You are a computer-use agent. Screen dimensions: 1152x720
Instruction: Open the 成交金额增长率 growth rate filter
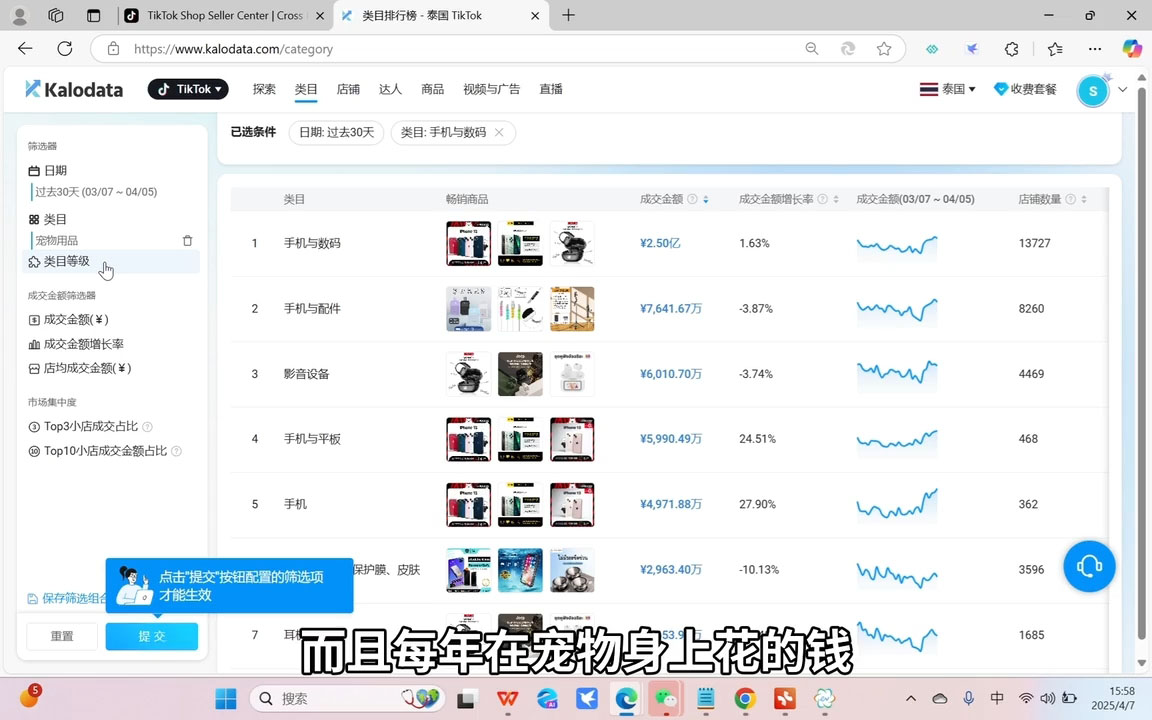pos(36,343)
